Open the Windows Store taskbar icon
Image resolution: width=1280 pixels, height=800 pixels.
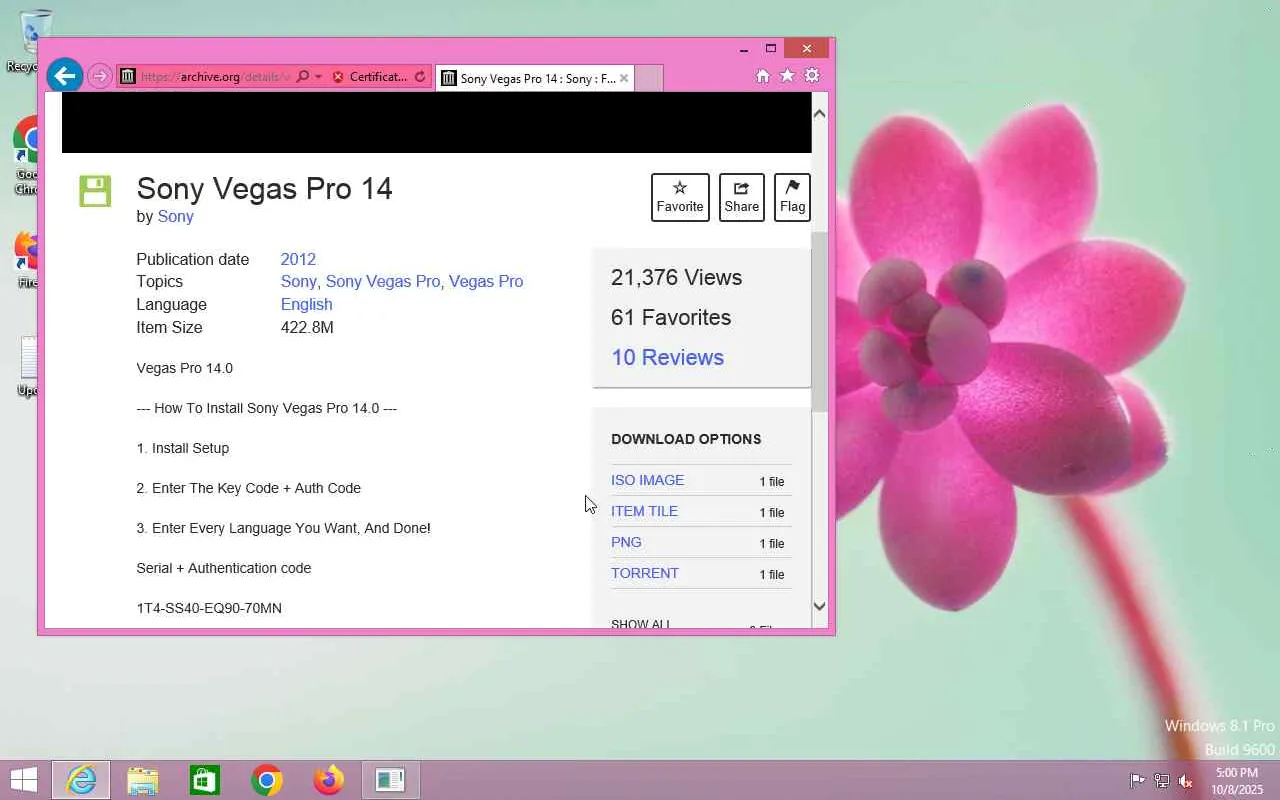tap(205, 780)
